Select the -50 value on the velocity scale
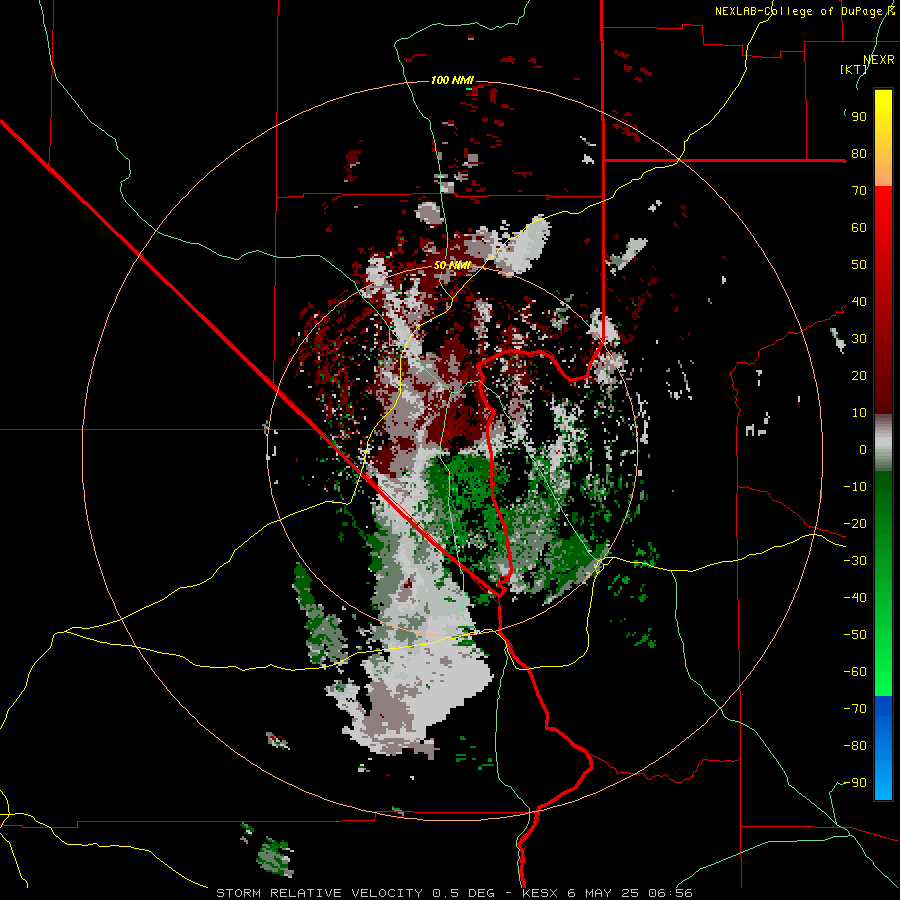Image resolution: width=900 pixels, height=900 pixels. (855, 635)
